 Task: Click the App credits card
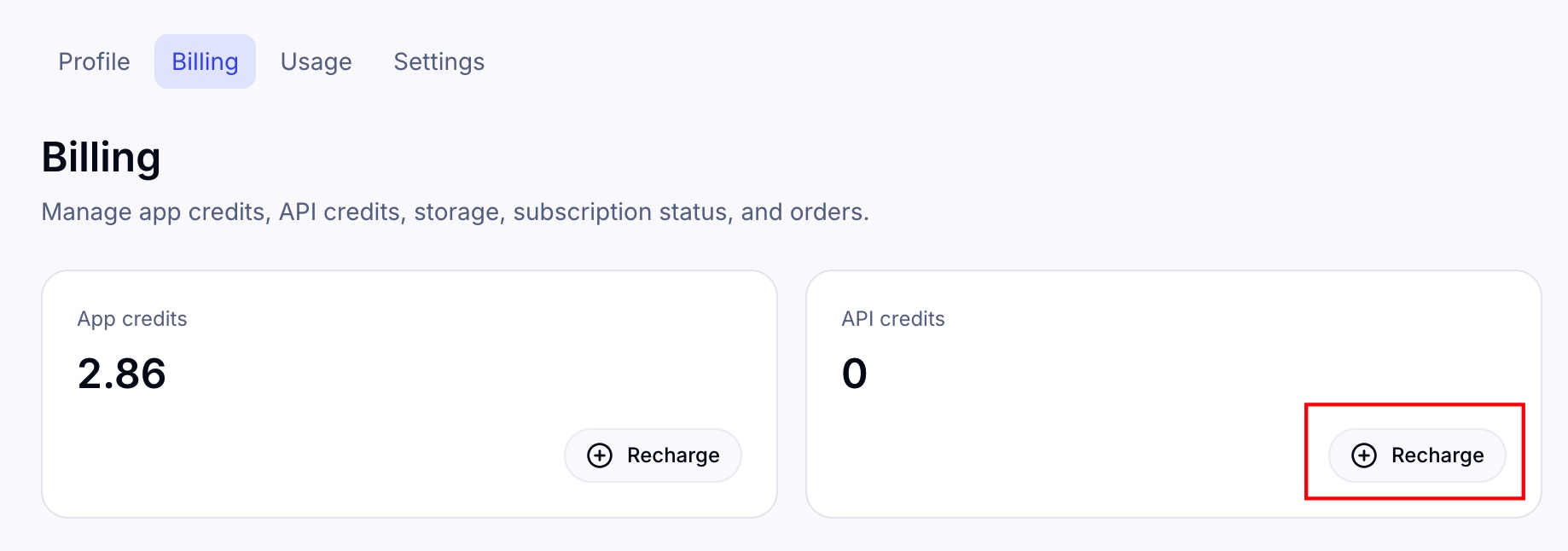(412, 392)
